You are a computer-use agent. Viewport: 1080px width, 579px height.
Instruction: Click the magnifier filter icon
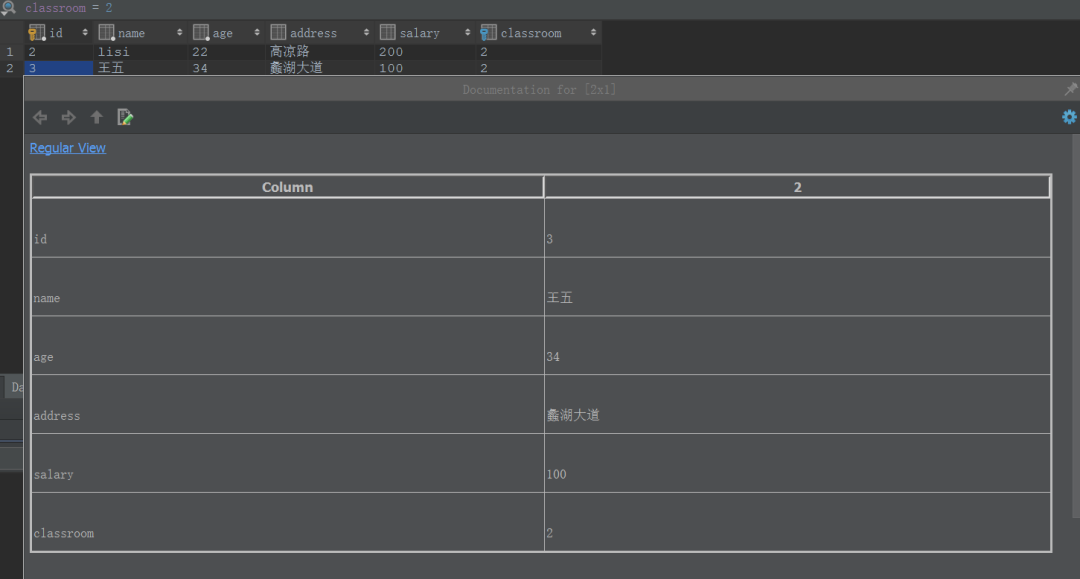pos(8,8)
